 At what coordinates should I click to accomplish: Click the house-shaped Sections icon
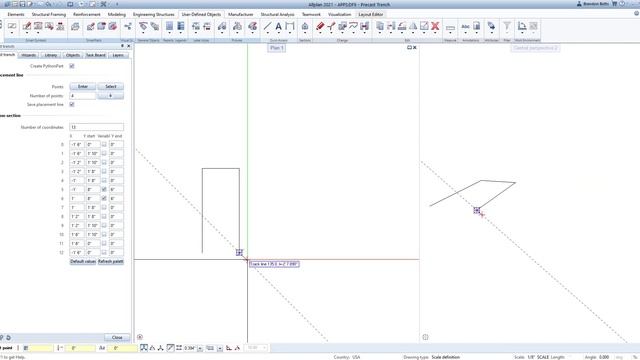305,26
